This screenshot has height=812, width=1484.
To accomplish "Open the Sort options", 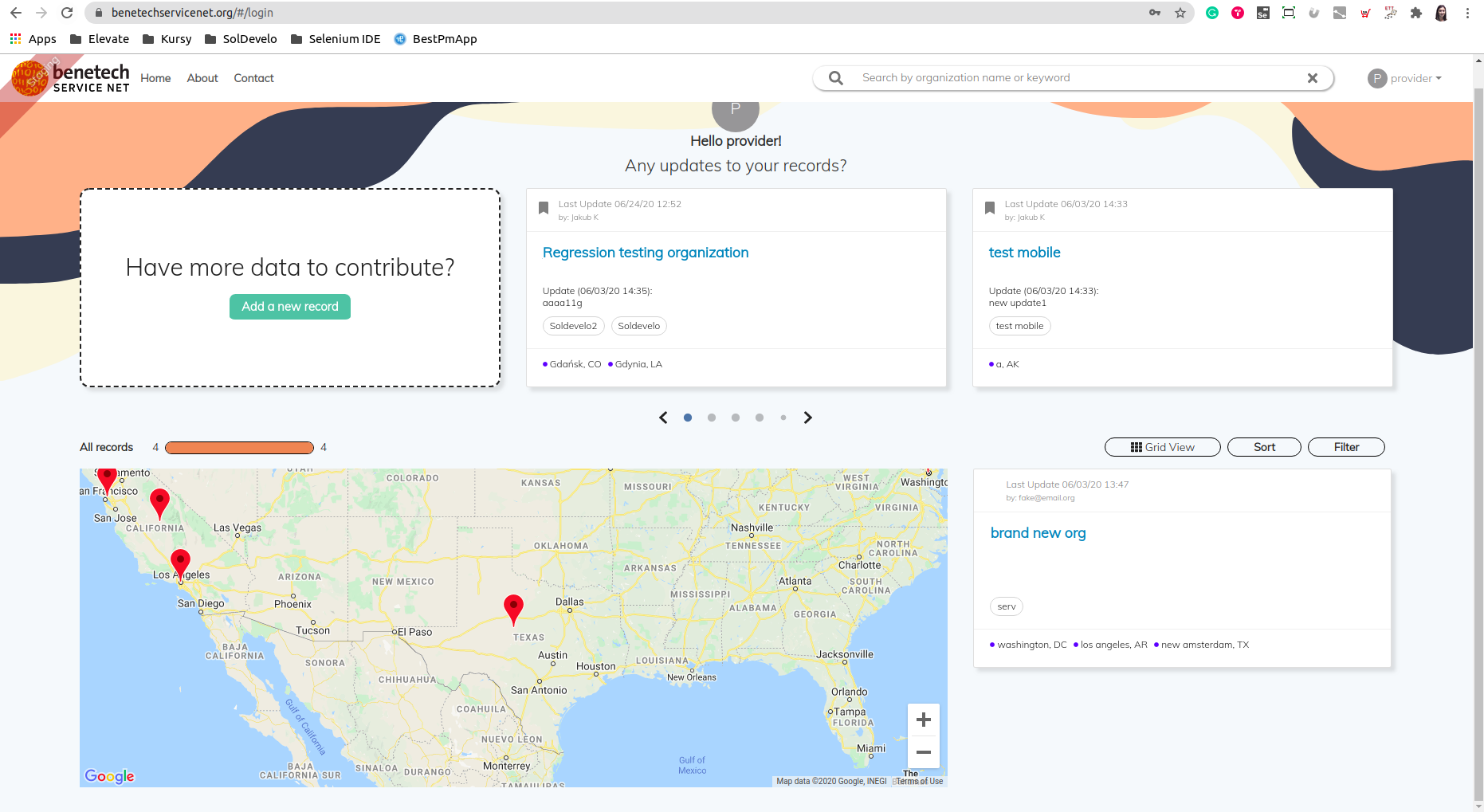I will [1263, 447].
